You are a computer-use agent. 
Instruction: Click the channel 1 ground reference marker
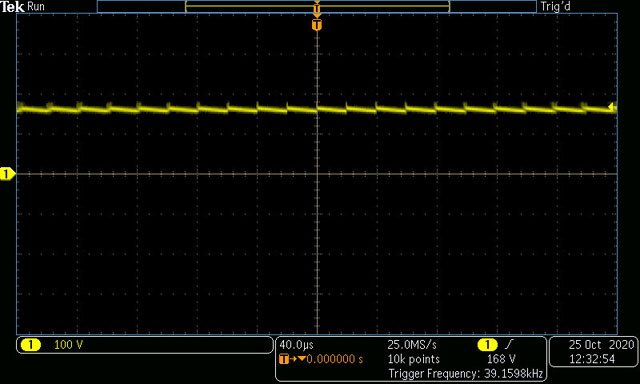(x=7, y=174)
